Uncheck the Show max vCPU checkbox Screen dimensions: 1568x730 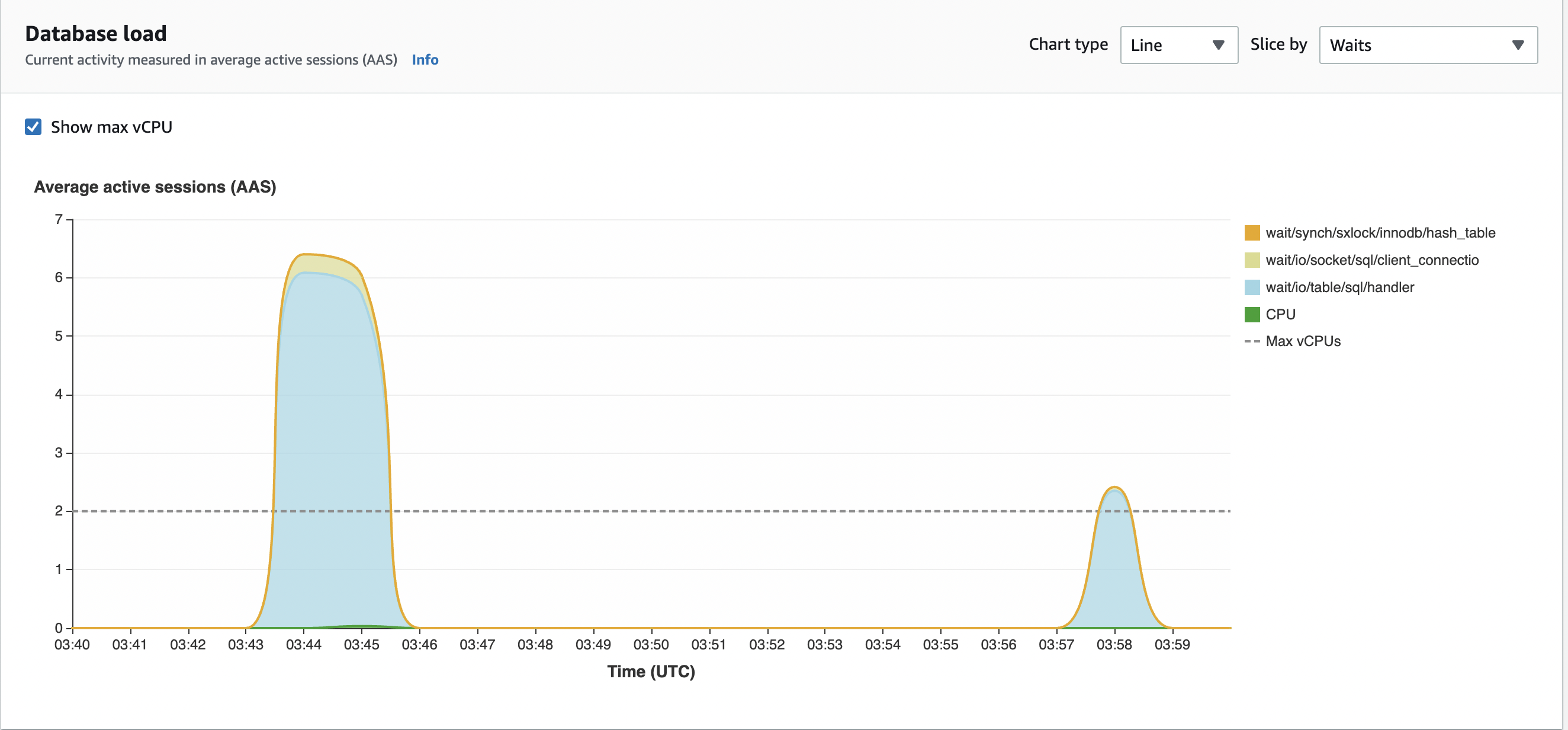pos(33,127)
